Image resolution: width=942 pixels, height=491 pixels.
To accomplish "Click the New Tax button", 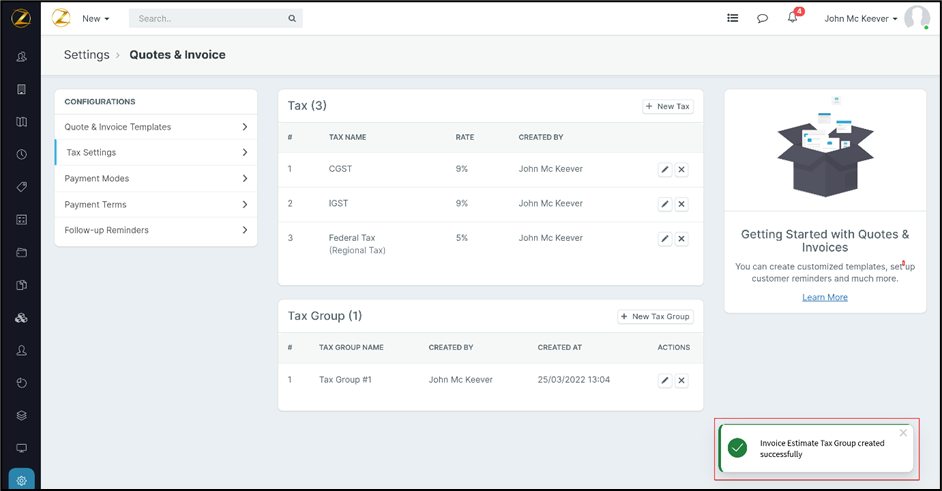I will (x=667, y=106).
